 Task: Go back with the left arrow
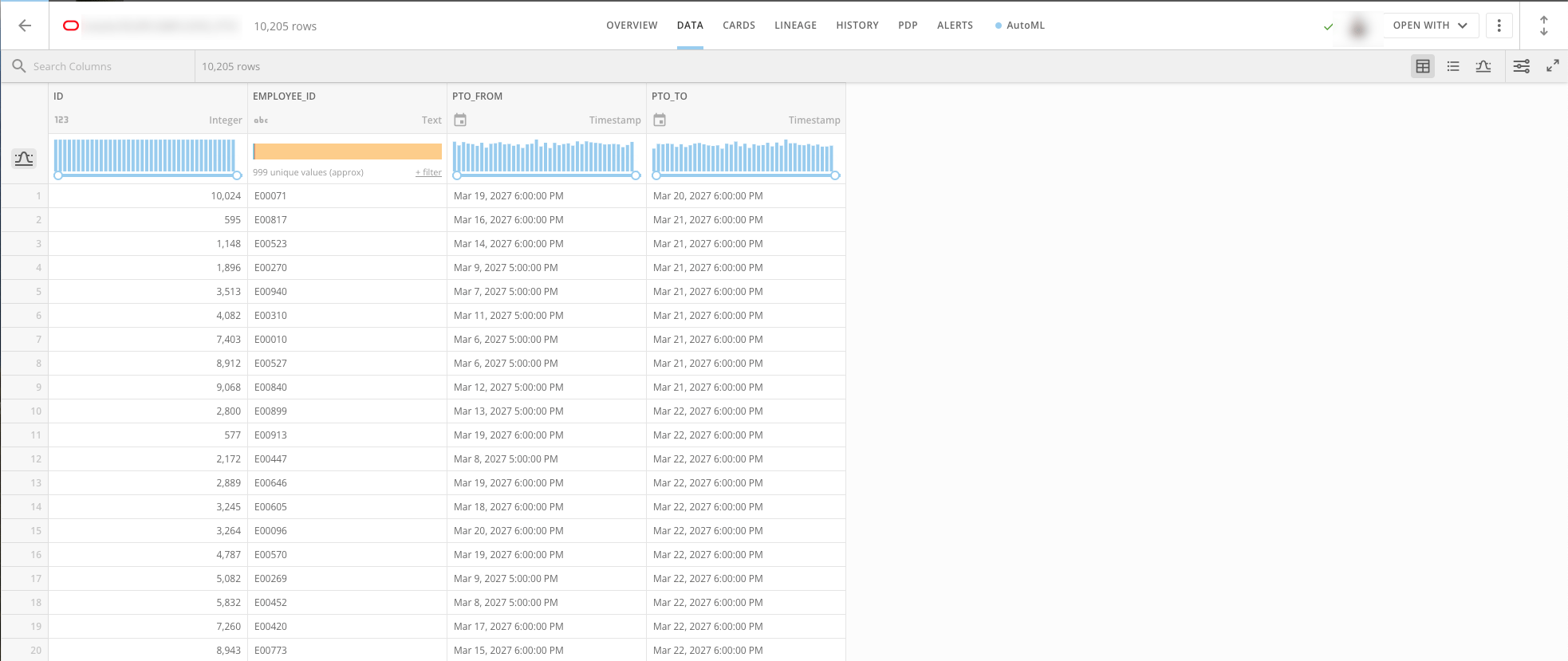(x=25, y=26)
